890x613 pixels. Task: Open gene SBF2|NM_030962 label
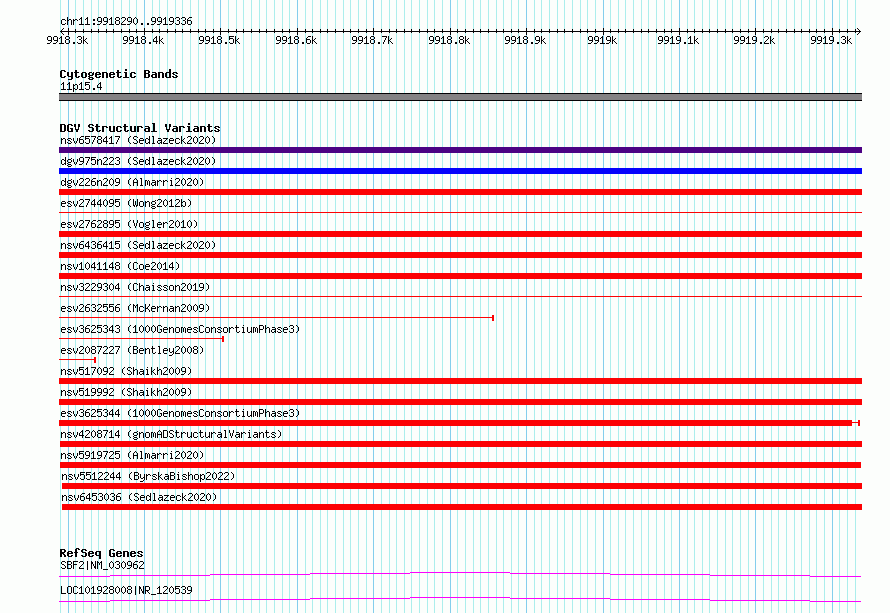(102, 565)
